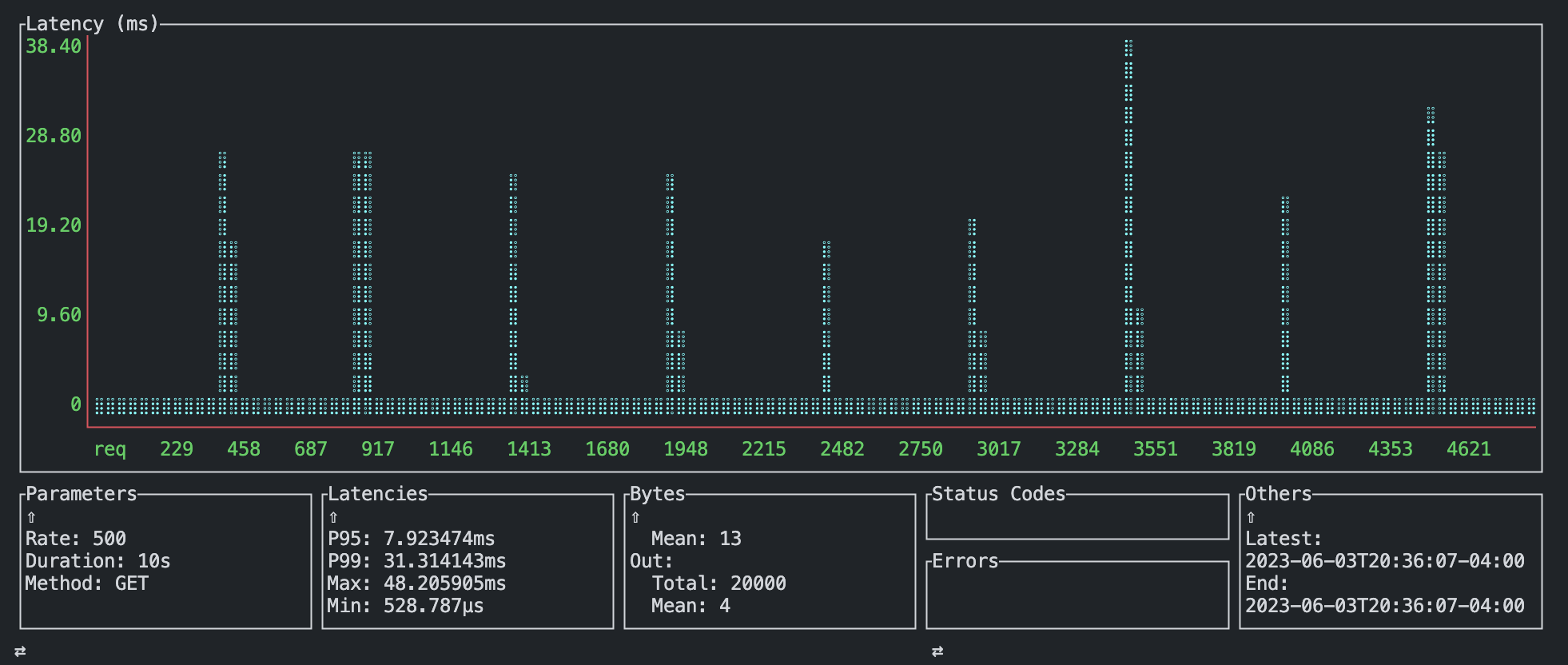Screen dimensions: 1568x665
Task: Click the swap-arrows icon below Parameters panel
Action: coord(20,651)
